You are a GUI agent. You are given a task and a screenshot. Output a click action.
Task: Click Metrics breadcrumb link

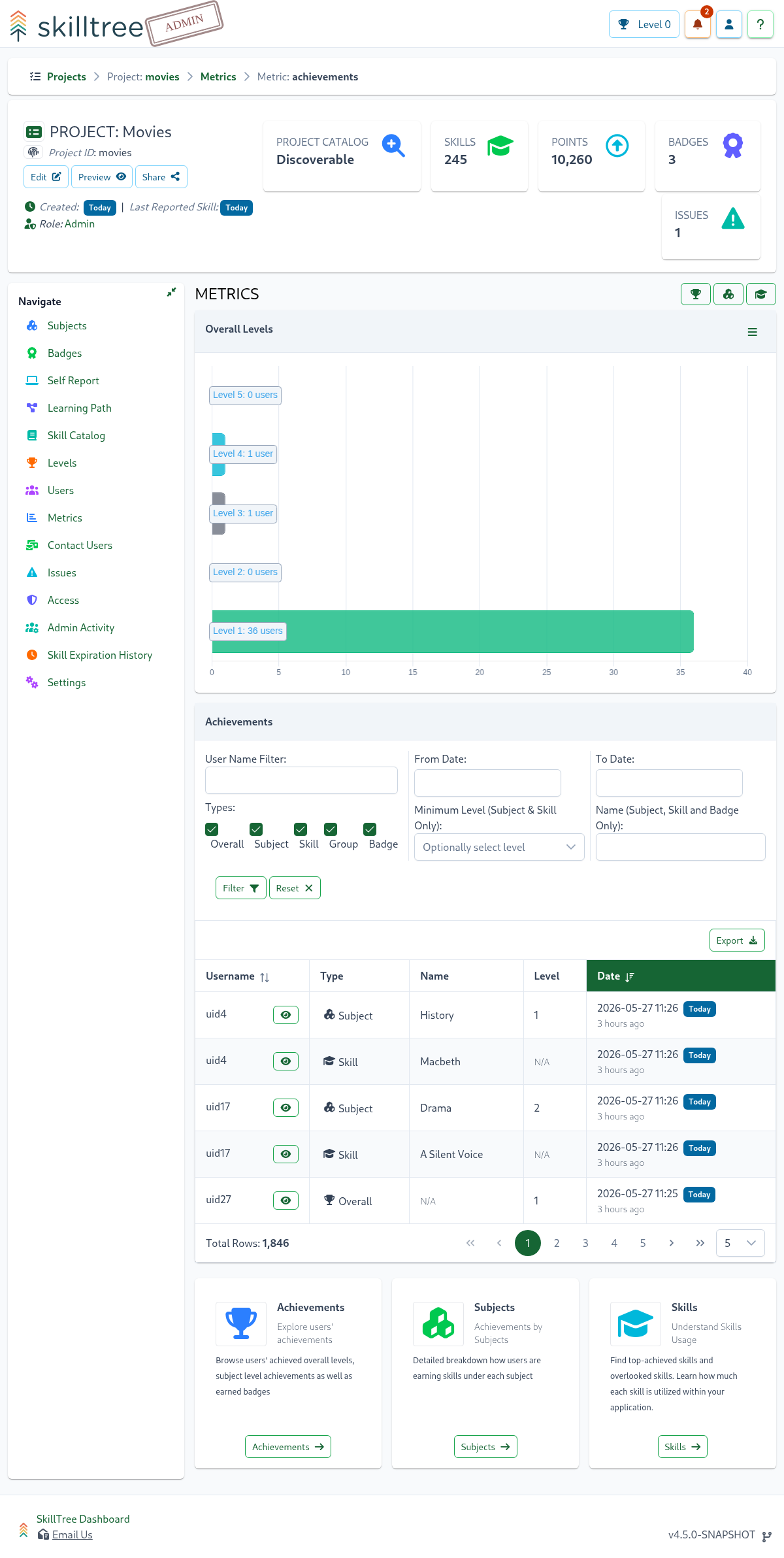click(x=218, y=76)
